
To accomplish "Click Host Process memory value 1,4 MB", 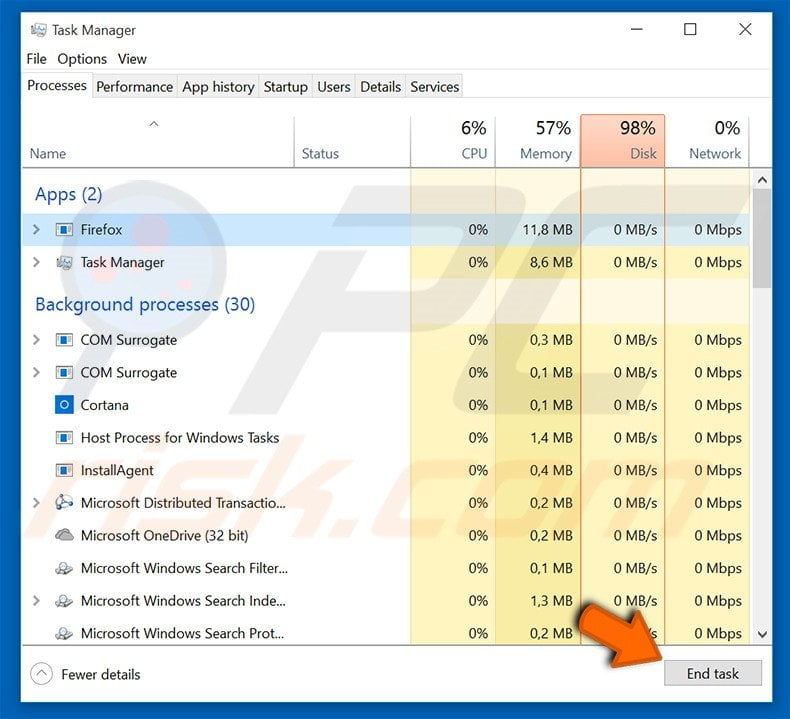I will (x=551, y=438).
